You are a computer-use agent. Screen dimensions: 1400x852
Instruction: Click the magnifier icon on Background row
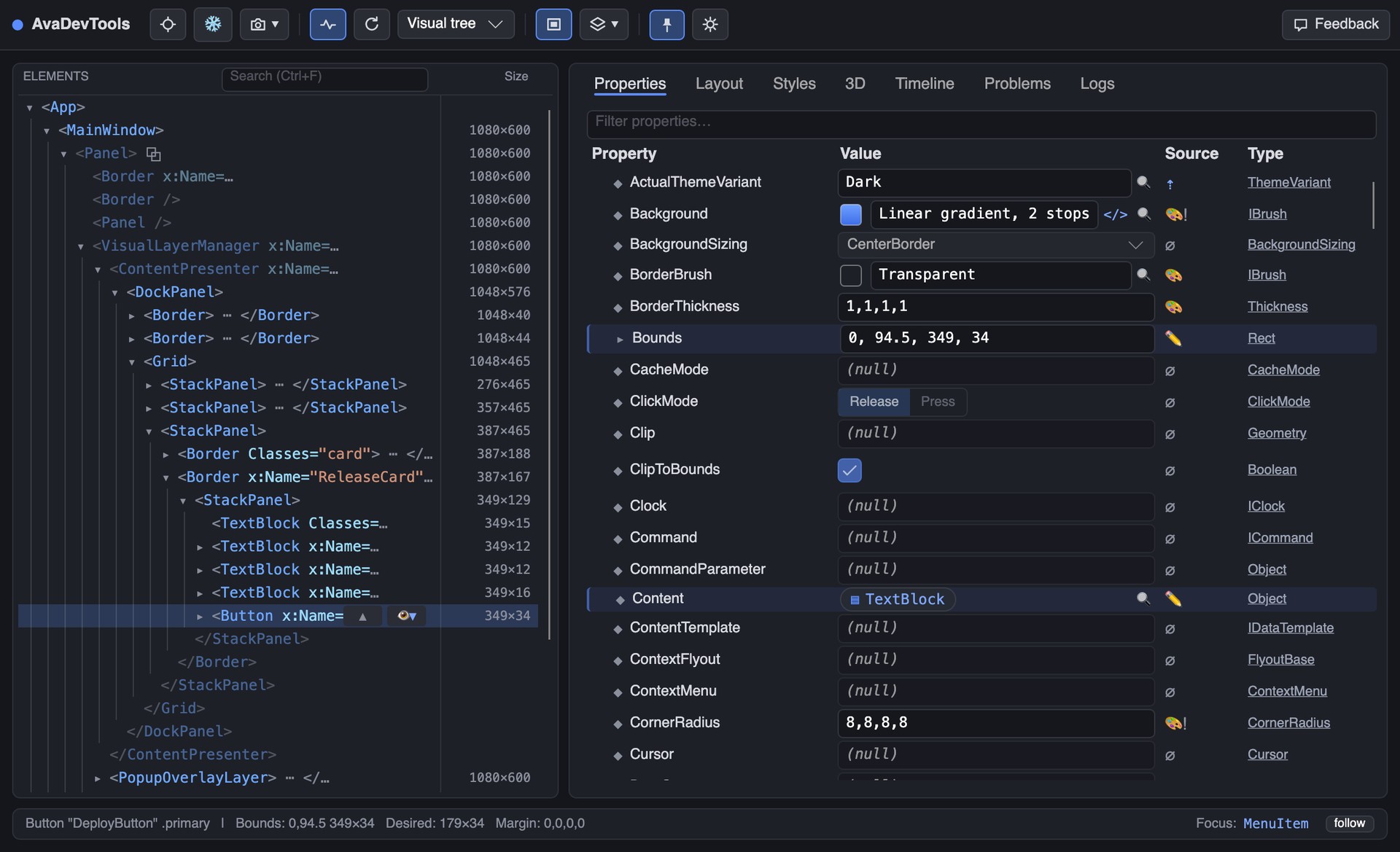click(x=1143, y=214)
